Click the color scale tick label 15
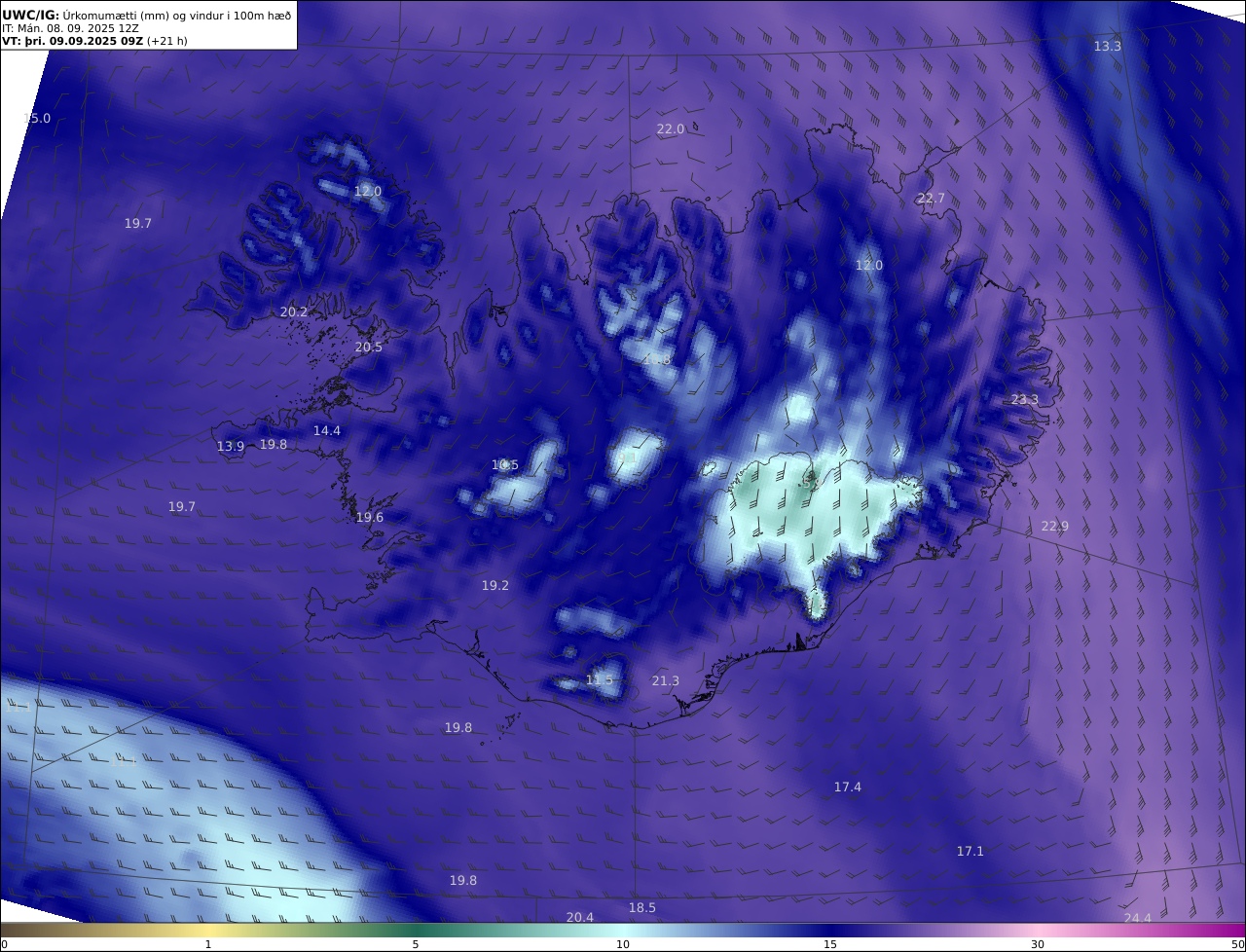1246x952 pixels. pos(830,944)
